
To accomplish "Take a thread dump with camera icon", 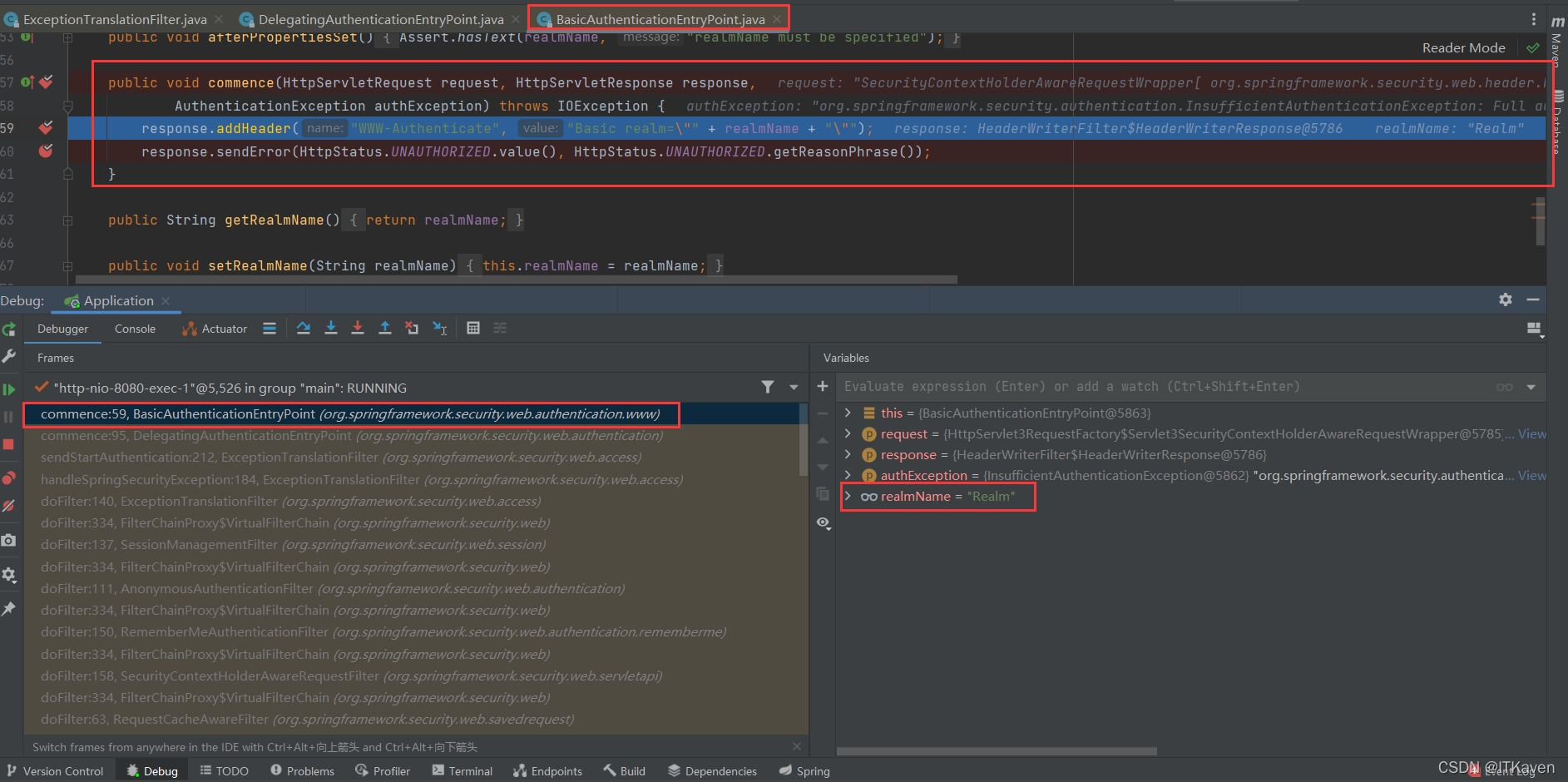I will click(x=9, y=540).
